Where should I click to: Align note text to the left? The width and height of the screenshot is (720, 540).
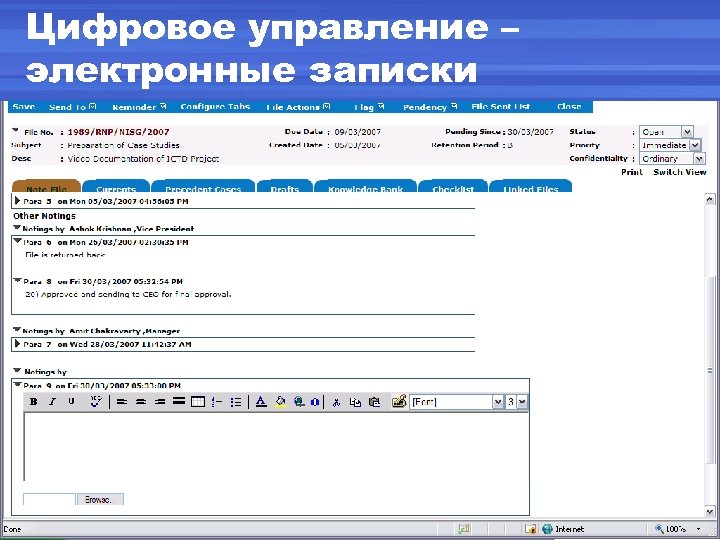point(122,402)
